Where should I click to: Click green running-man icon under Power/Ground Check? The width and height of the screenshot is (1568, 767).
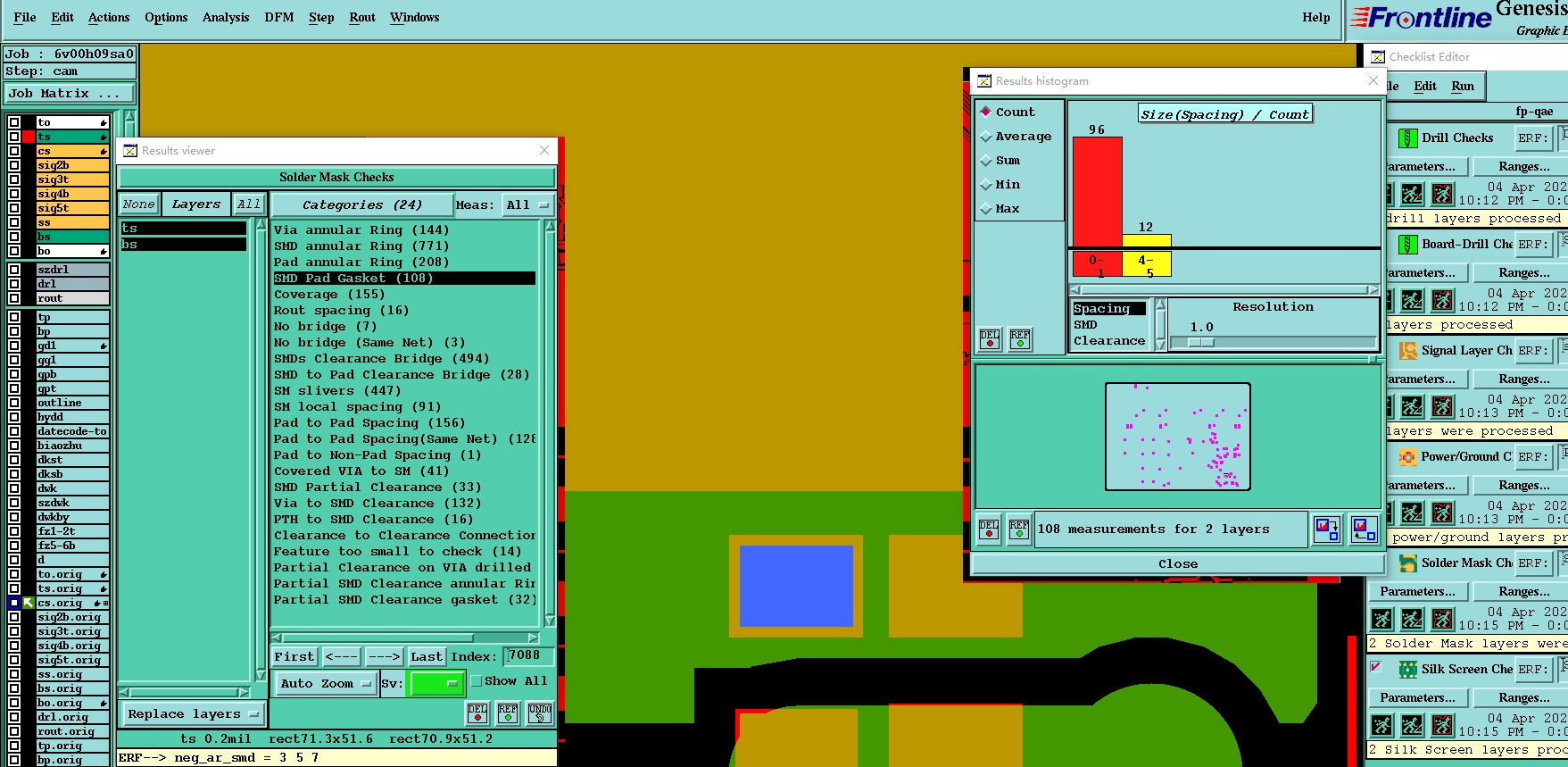click(1412, 513)
